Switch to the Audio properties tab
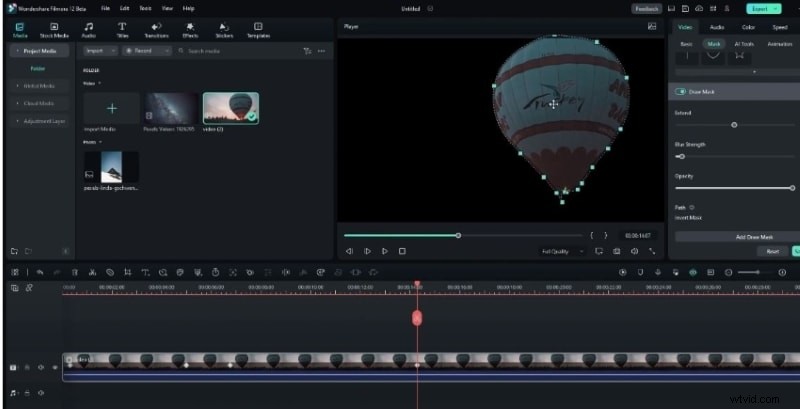The image size is (800, 409). 717,27
